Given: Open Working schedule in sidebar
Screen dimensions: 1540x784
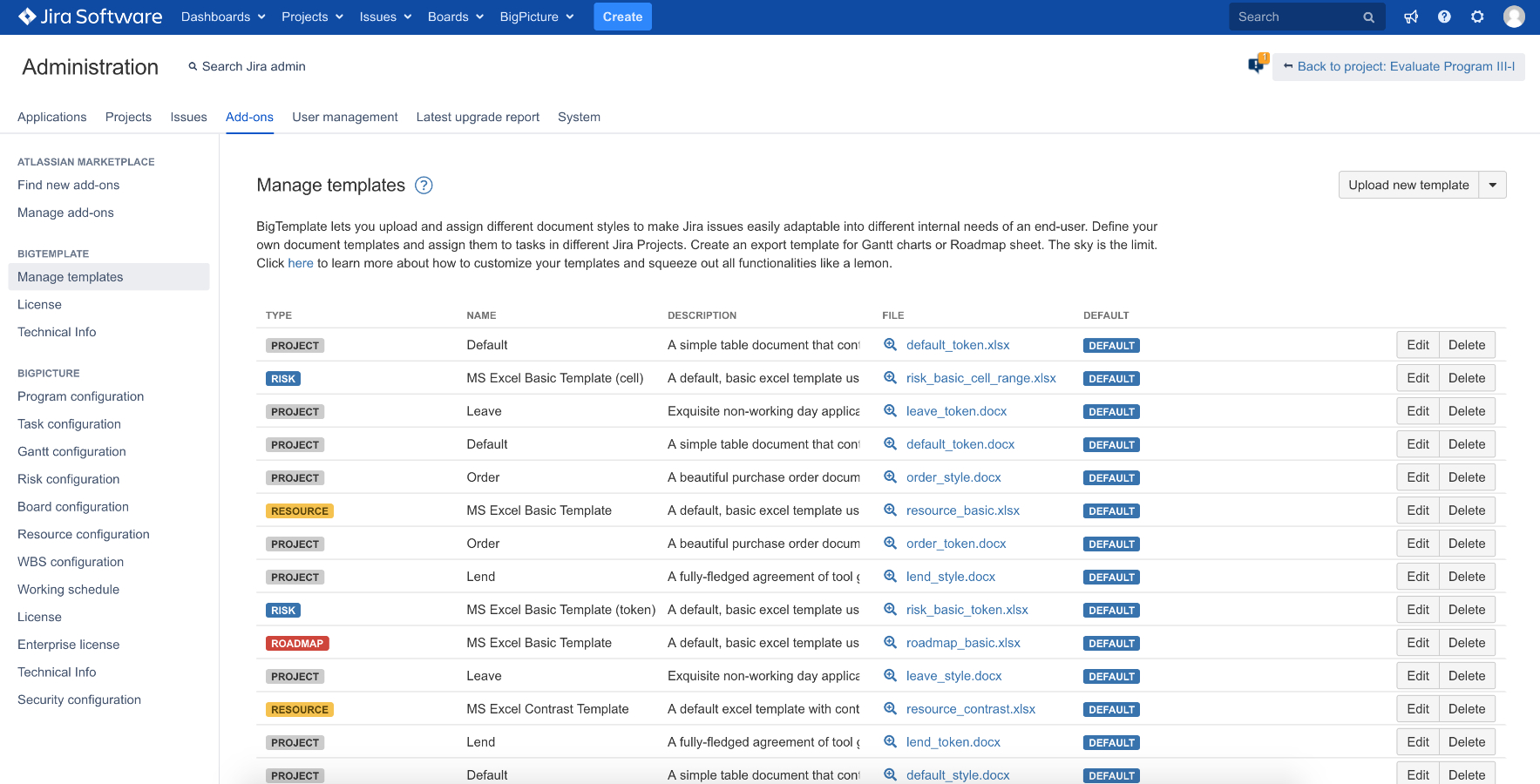Looking at the screenshot, I should tap(68, 590).
